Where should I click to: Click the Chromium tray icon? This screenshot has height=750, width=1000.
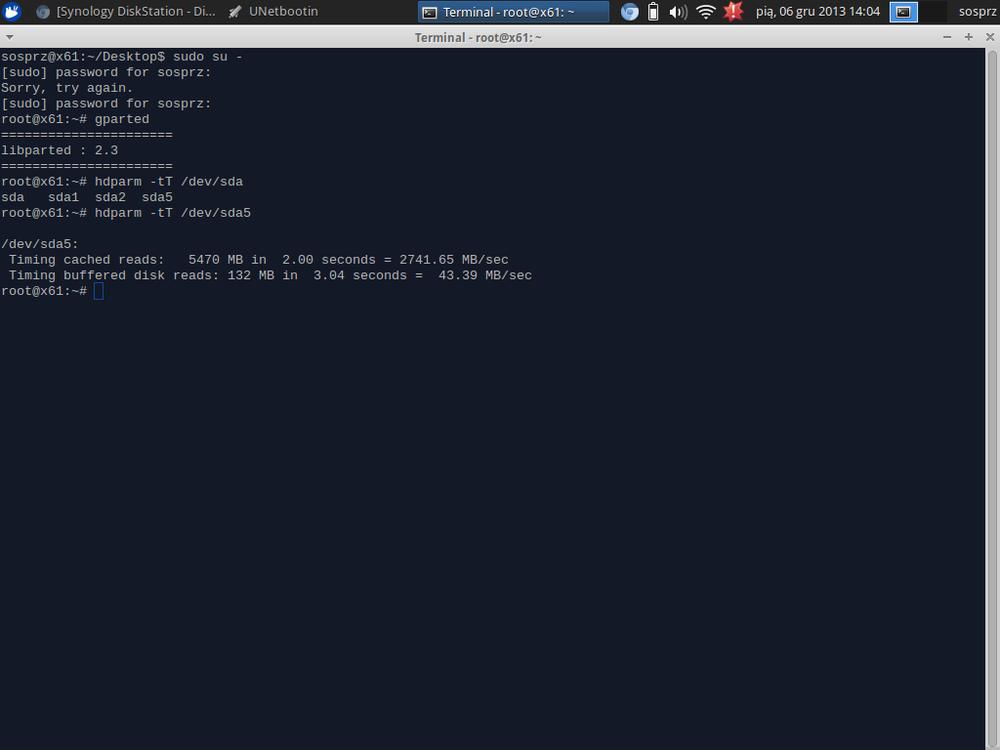pos(629,12)
